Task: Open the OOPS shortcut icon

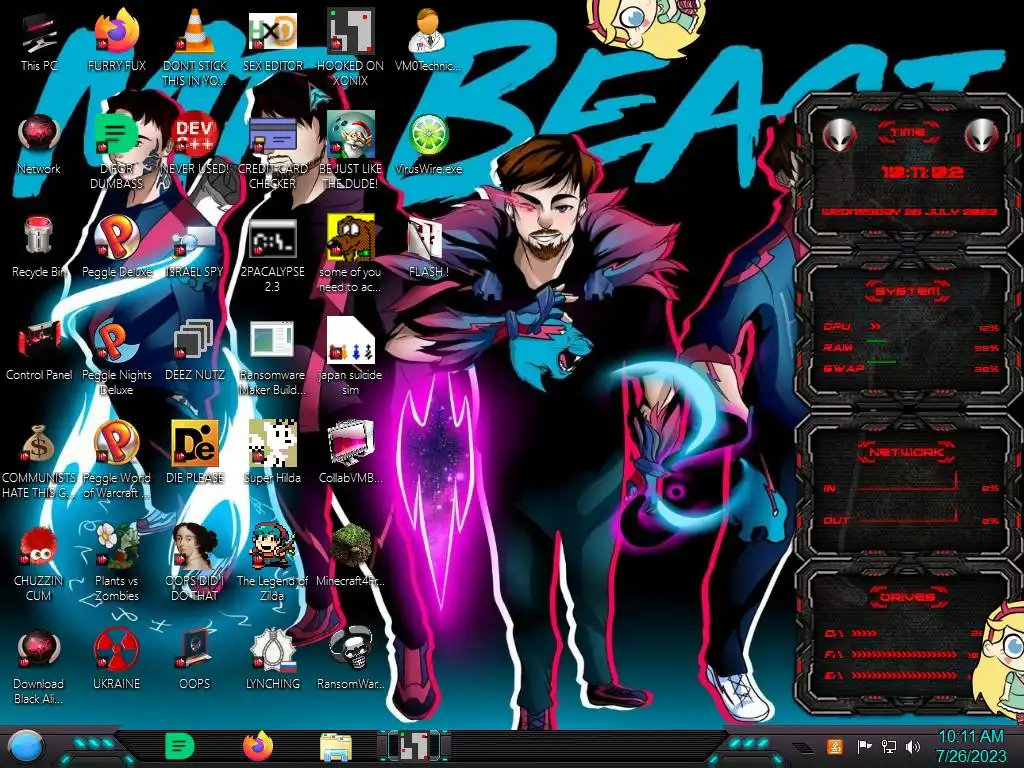Action: [x=195, y=658]
